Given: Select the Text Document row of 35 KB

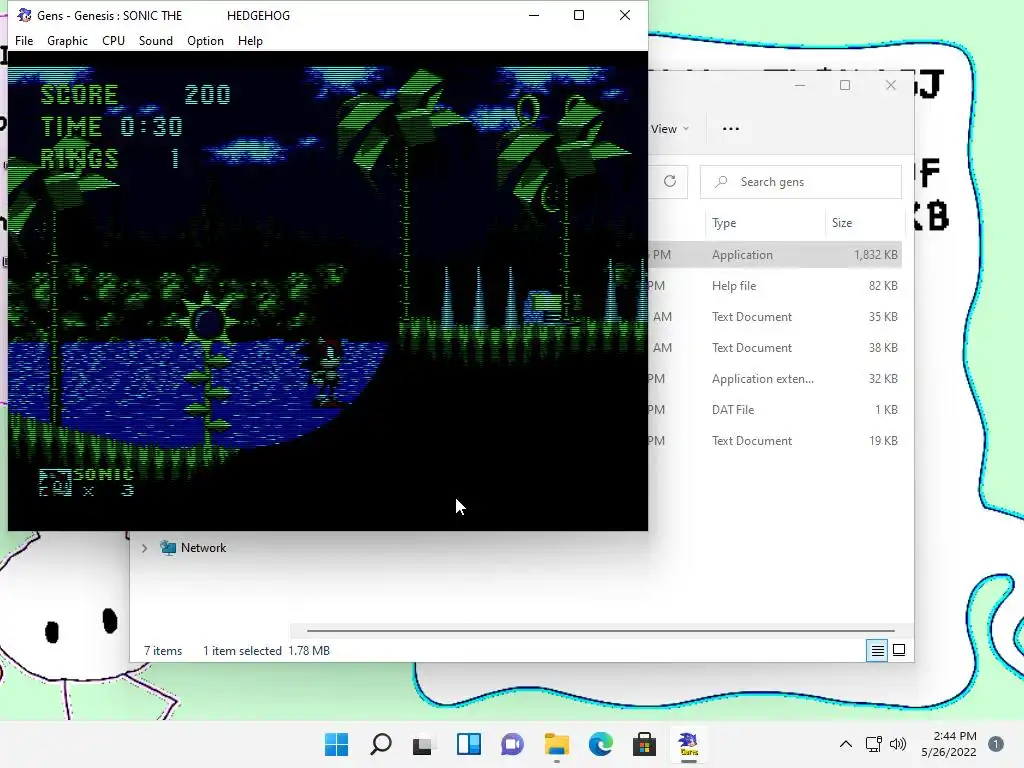Looking at the screenshot, I should [x=775, y=317].
